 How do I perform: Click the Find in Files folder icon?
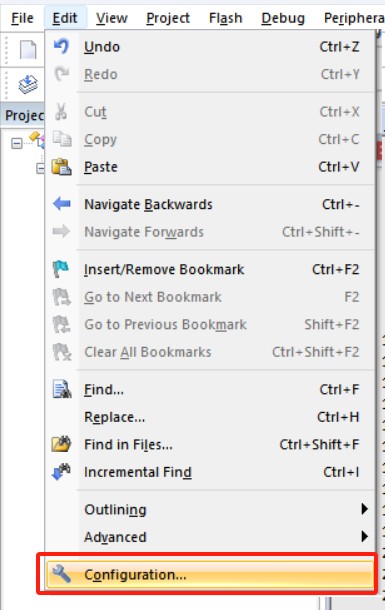[x=61, y=444]
